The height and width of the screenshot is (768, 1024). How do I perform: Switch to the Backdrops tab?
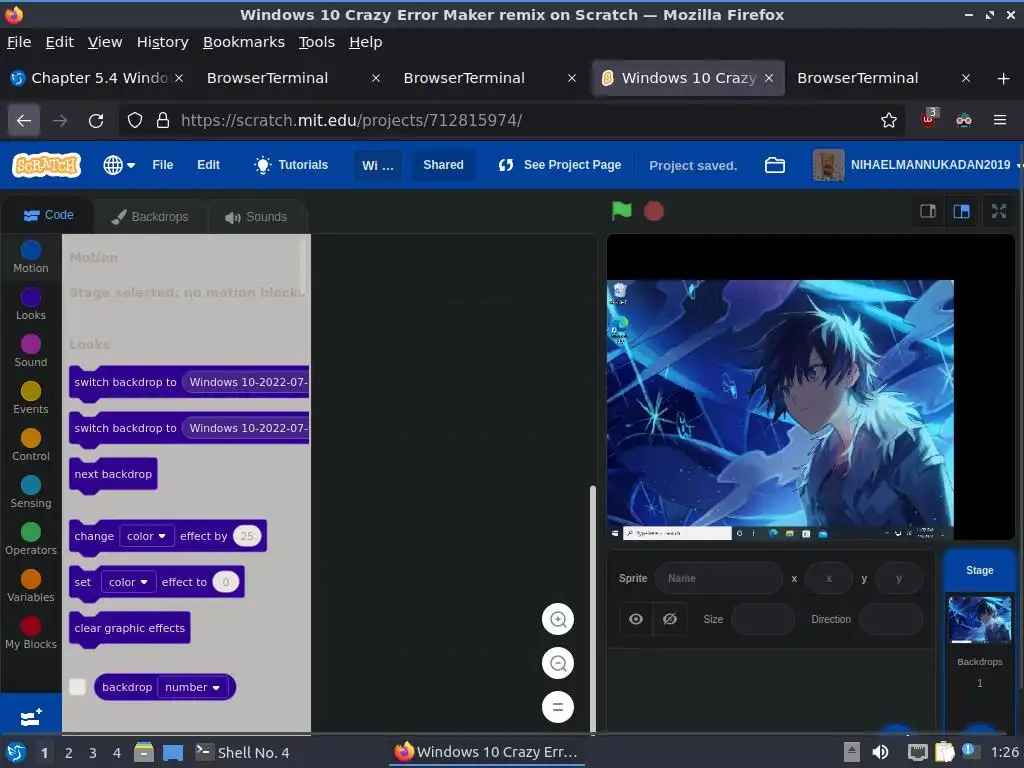[x=150, y=217]
